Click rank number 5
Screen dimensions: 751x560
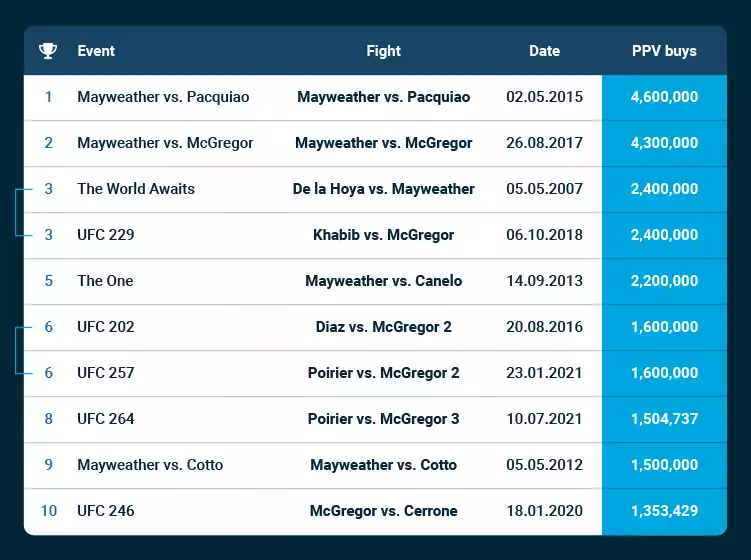[48, 281]
